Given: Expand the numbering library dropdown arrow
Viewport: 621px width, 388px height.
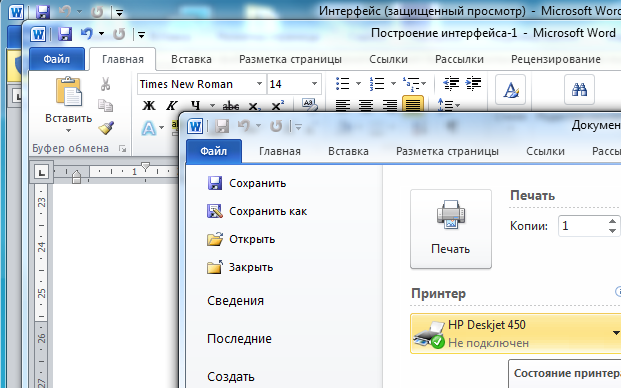Looking at the screenshot, I should pyautogui.click(x=393, y=84).
